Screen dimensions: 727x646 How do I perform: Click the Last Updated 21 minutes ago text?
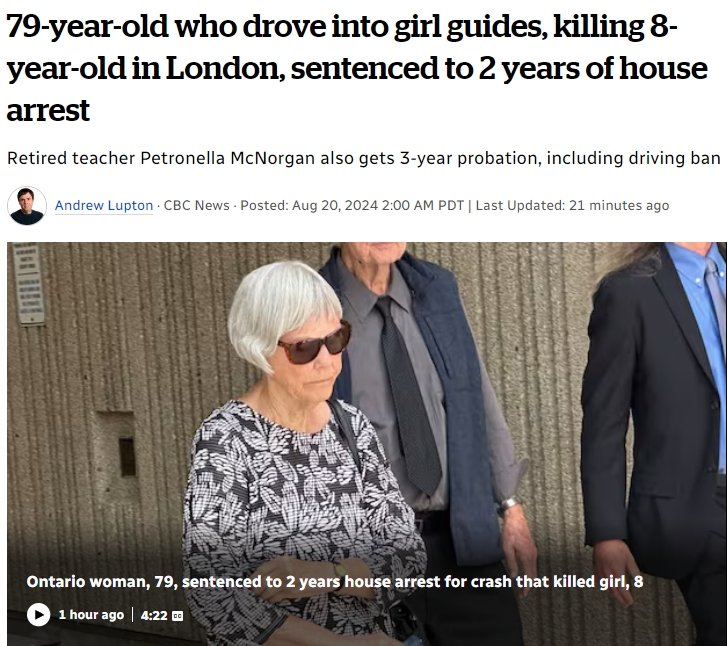click(572, 205)
